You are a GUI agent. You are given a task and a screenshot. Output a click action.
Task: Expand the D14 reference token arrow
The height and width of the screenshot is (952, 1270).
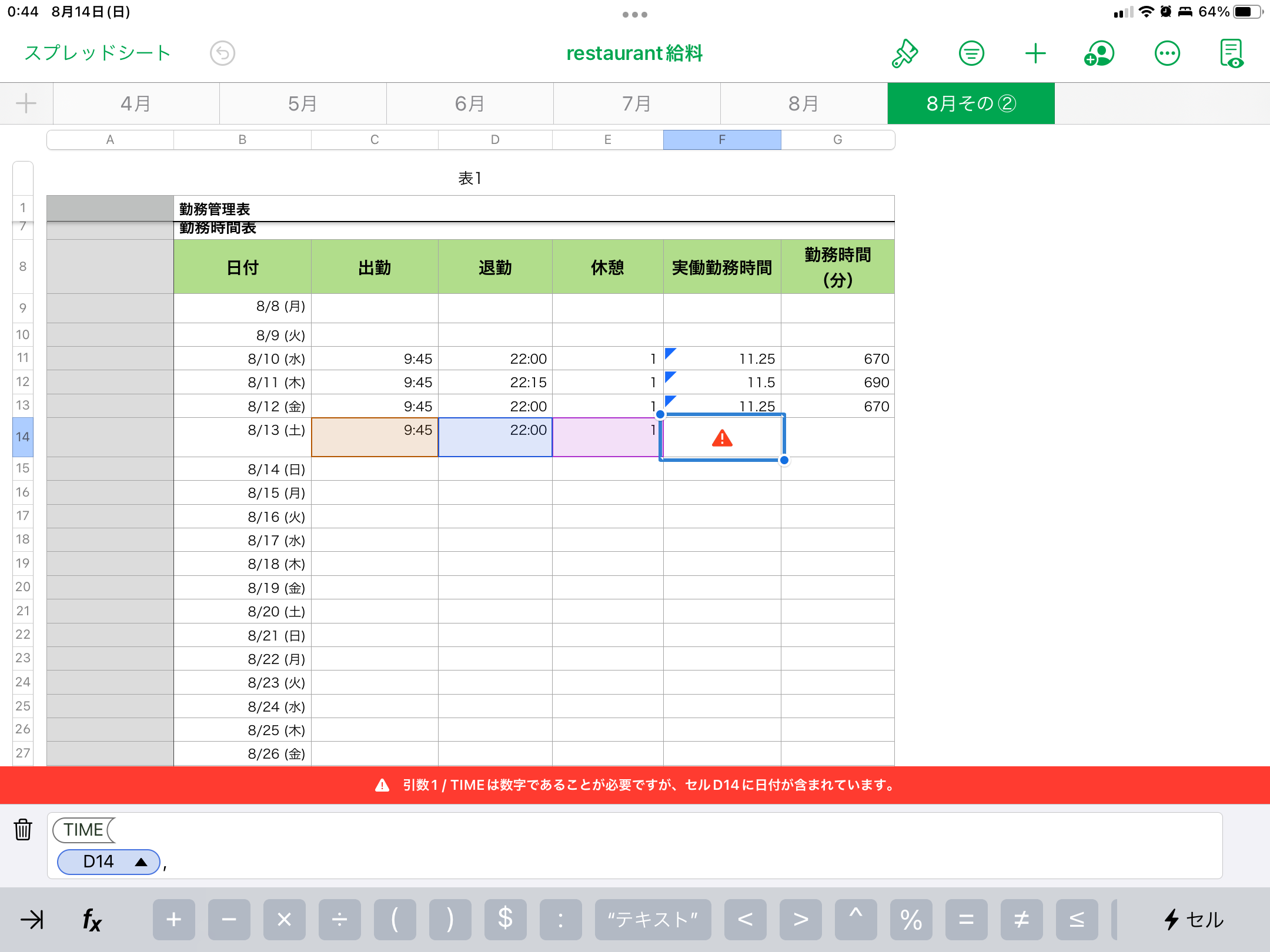coord(141,862)
